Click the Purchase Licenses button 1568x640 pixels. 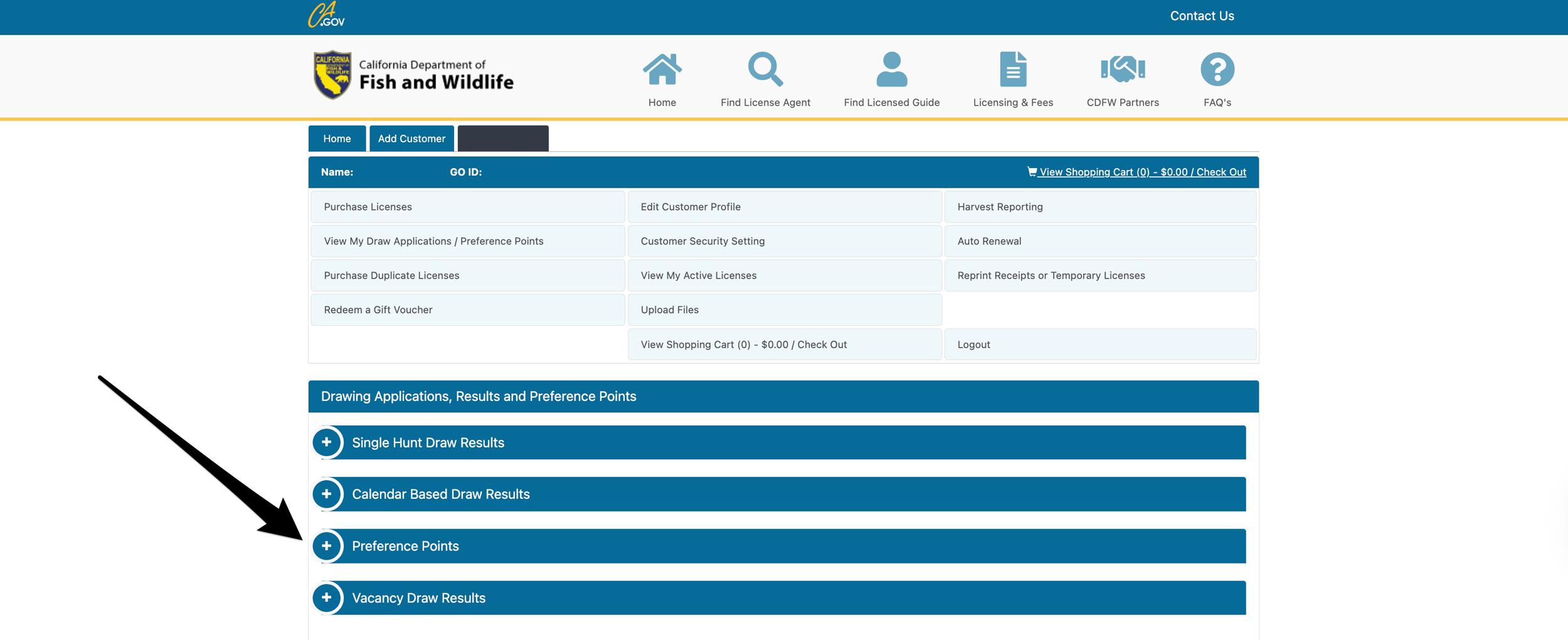point(467,207)
